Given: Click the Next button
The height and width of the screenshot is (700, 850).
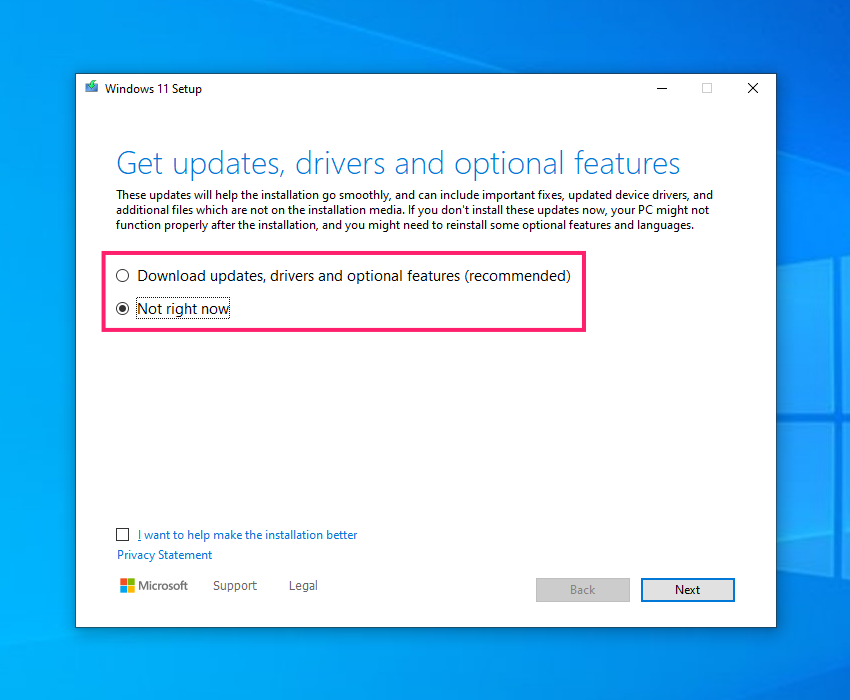Looking at the screenshot, I should pyautogui.click(x=687, y=590).
